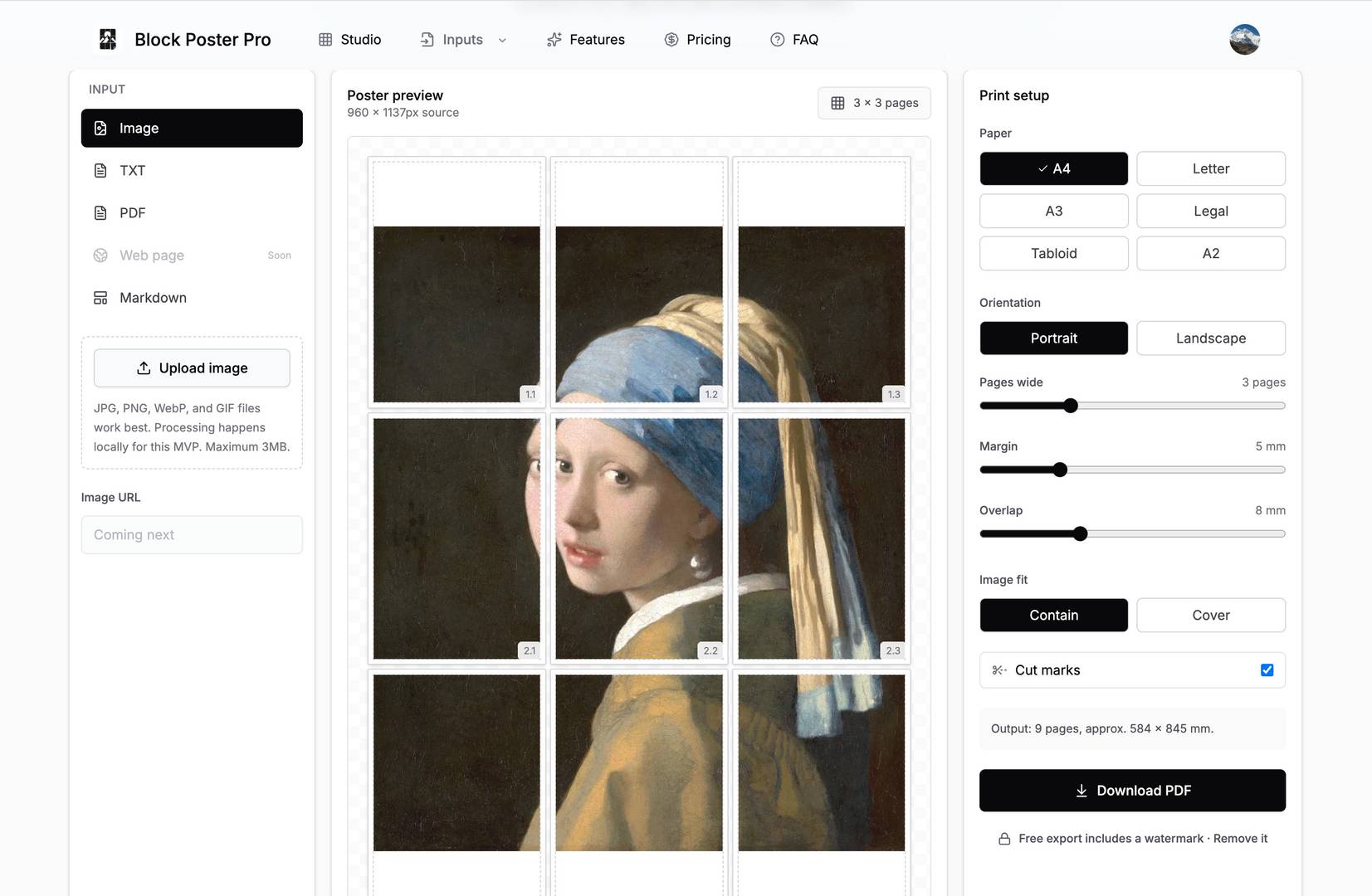Image resolution: width=1372 pixels, height=896 pixels.
Task: Click the Image URL input field
Action: coord(192,534)
